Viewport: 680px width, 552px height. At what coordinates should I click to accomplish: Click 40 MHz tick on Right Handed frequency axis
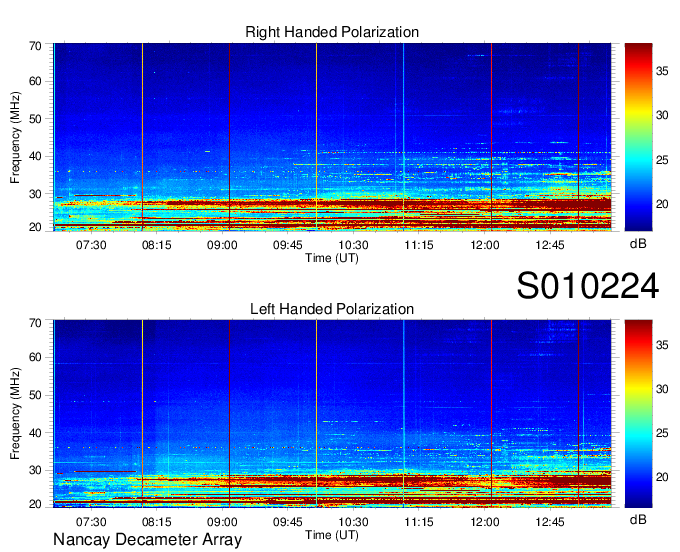pos(35,157)
